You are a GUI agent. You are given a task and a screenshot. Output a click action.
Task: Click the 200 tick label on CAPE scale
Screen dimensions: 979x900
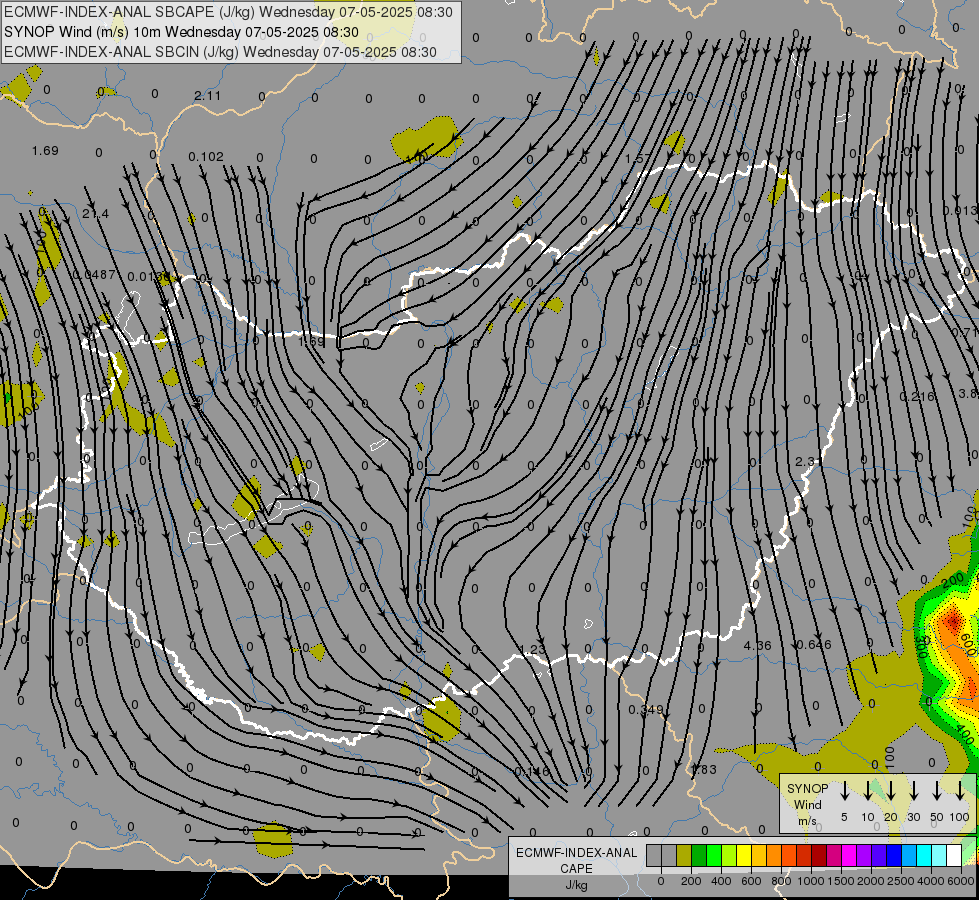click(x=691, y=881)
